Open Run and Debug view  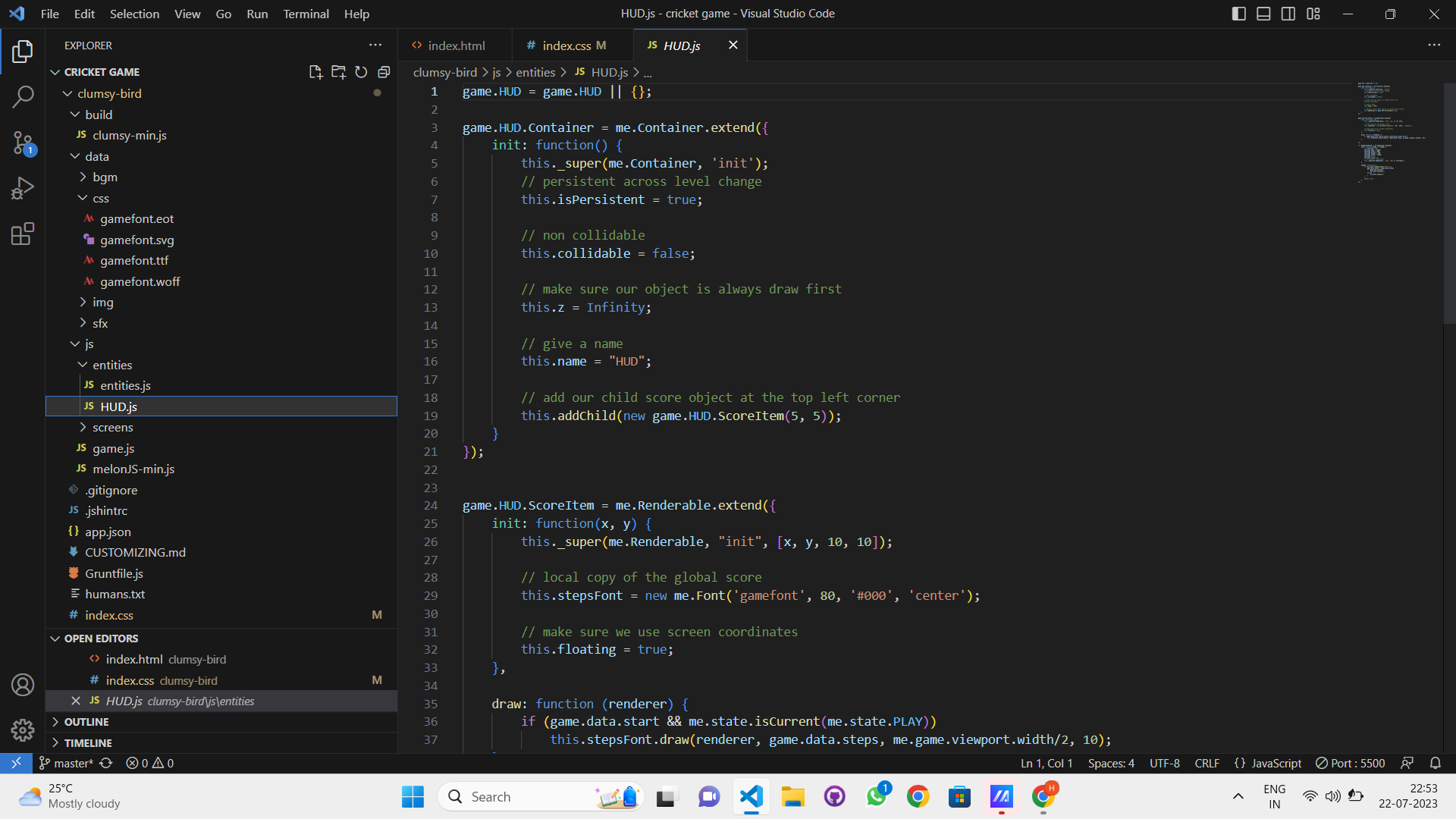coord(23,187)
